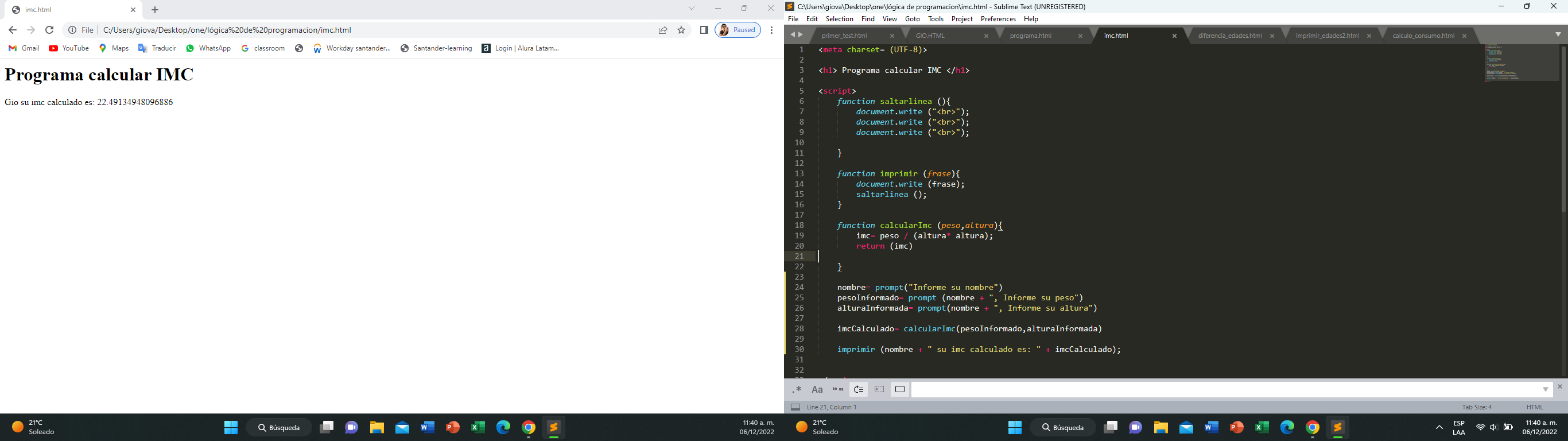Bookmark this page with the star icon

(681, 30)
